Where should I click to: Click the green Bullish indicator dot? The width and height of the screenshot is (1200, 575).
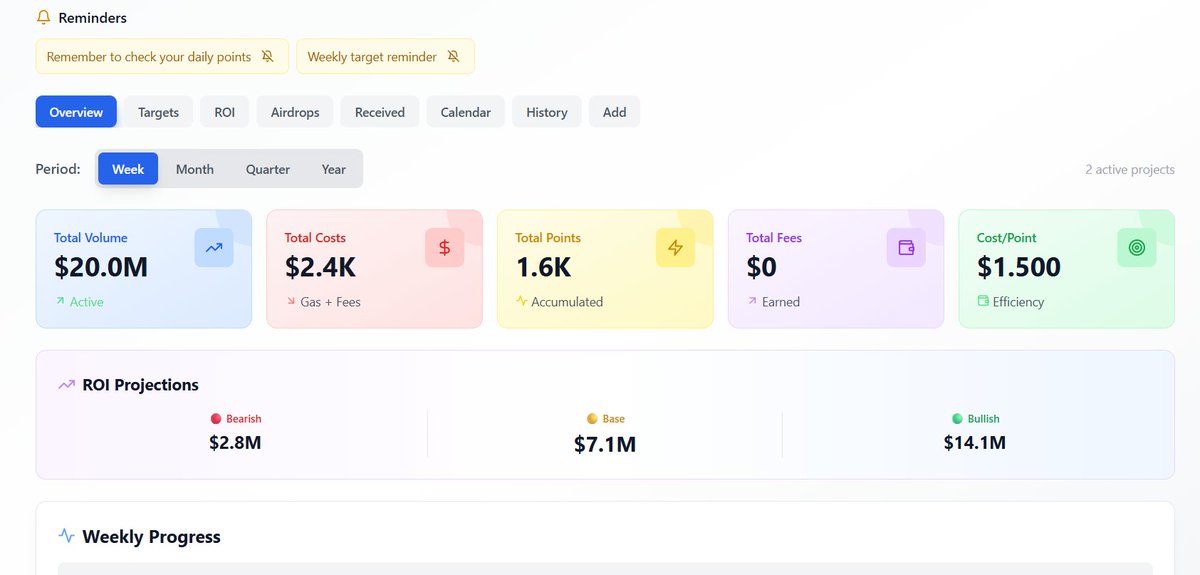[958, 419]
